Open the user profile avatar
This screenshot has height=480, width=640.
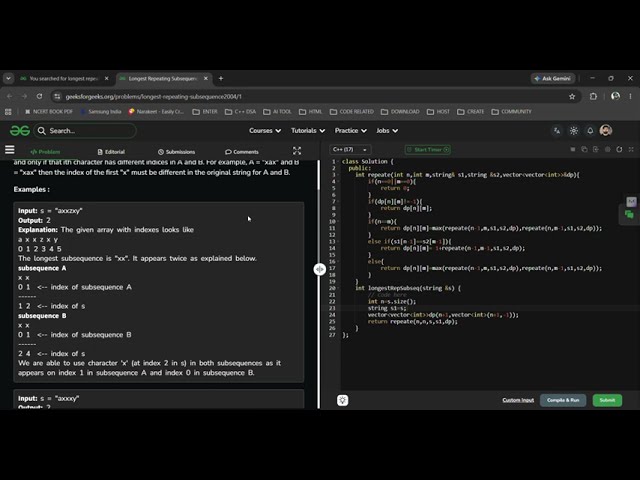606,131
